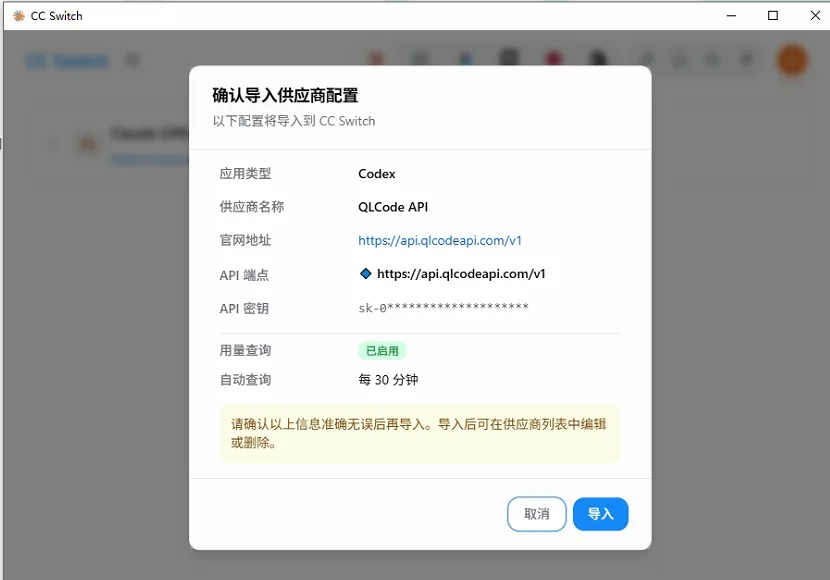The image size is (830, 580).
Task: Close the CC Switch window
Action: (x=815, y=16)
